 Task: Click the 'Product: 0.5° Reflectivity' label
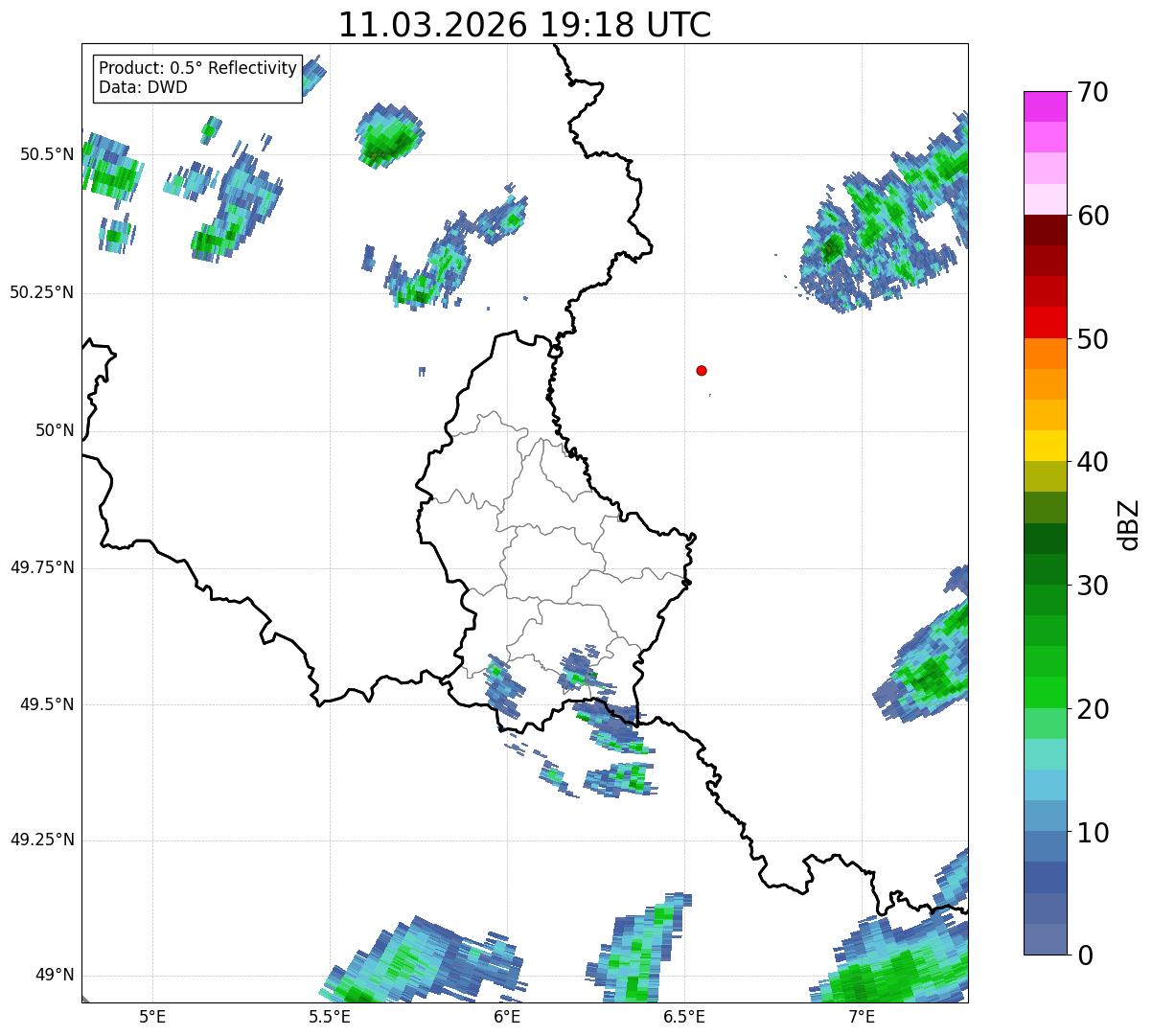pyautogui.click(x=197, y=69)
